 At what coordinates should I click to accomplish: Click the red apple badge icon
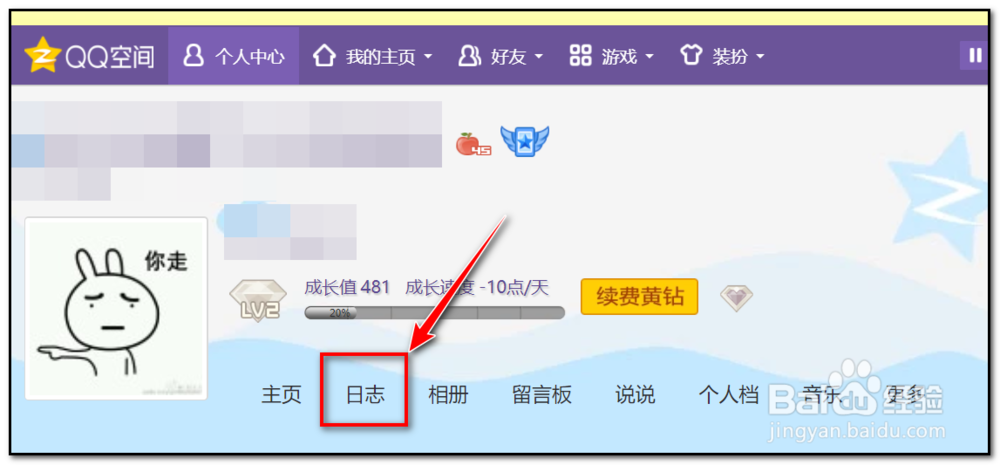[x=473, y=144]
